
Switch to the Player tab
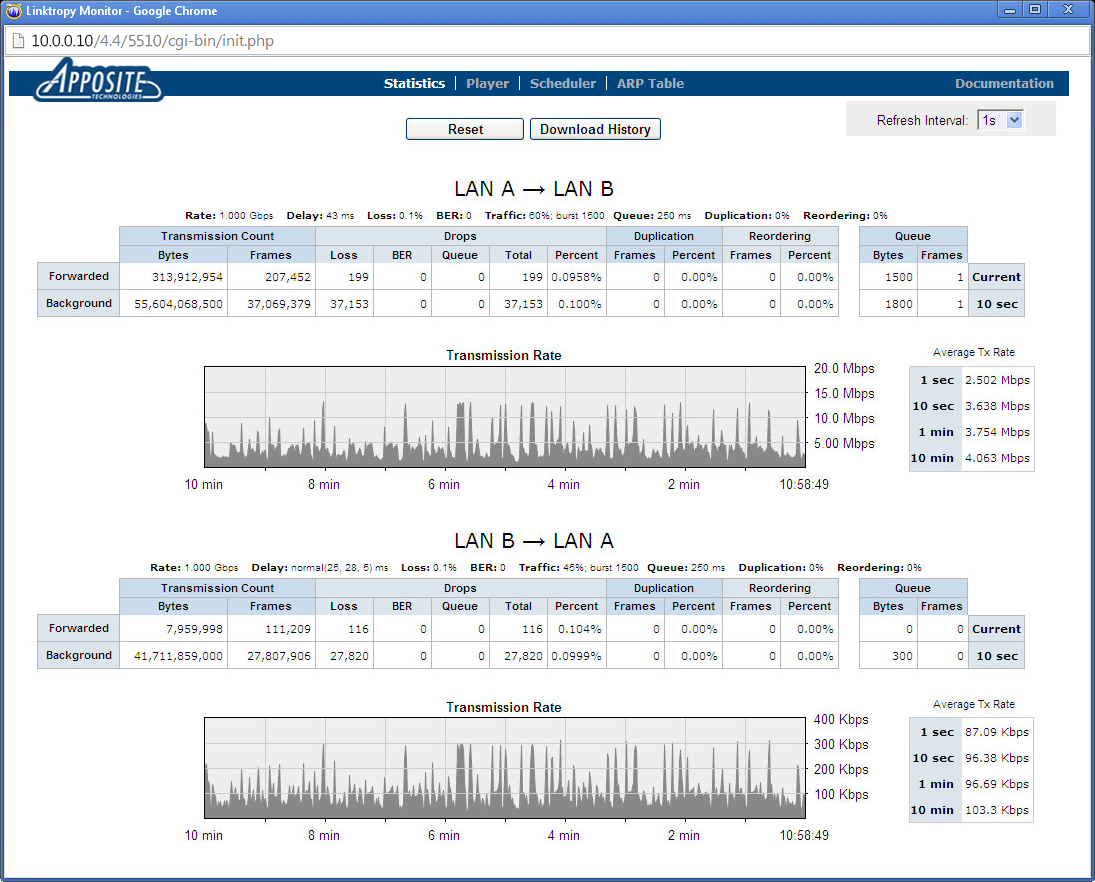click(x=487, y=84)
